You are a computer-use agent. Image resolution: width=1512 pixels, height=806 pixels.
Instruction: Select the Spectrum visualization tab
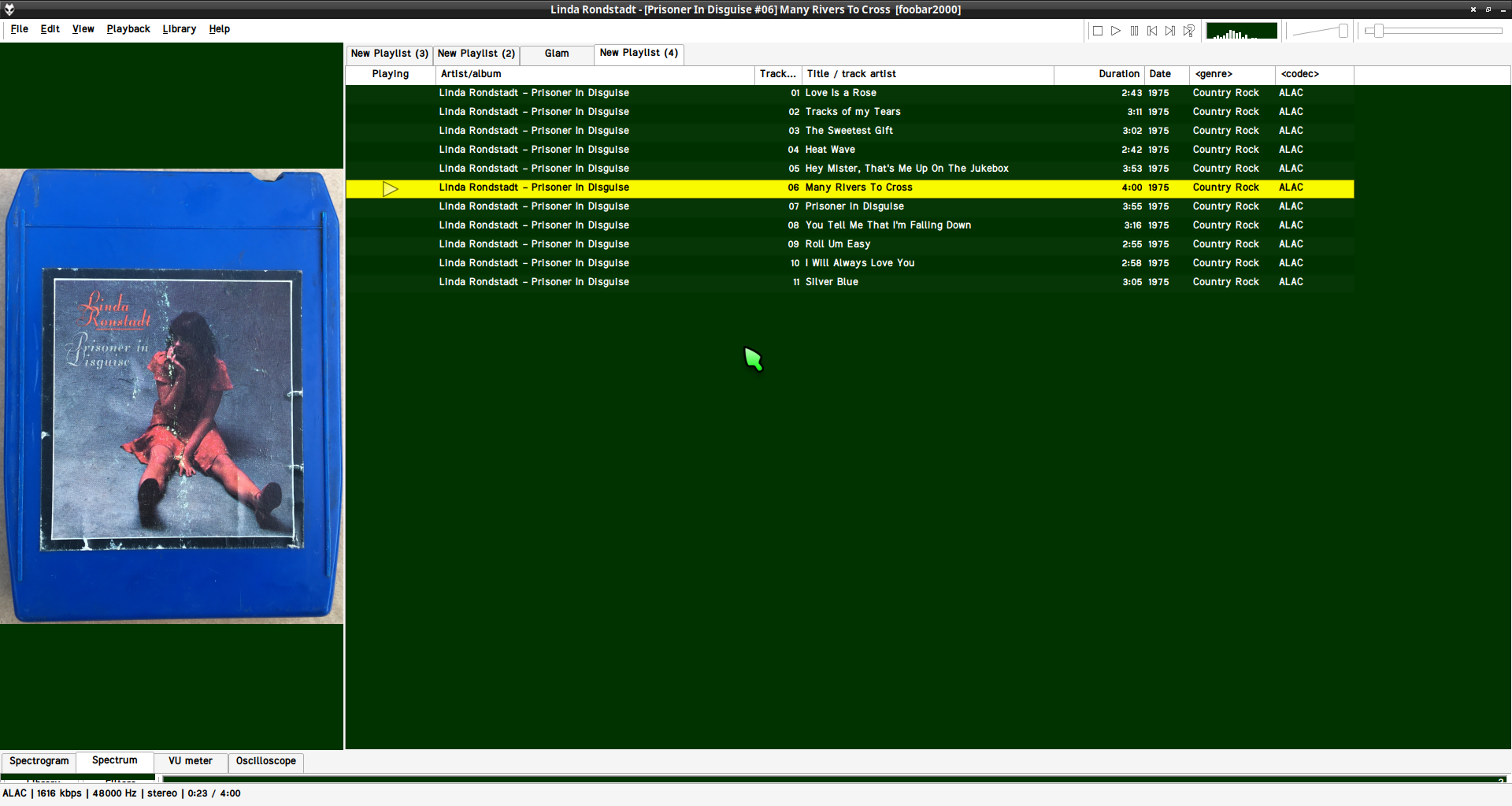[115, 760]
